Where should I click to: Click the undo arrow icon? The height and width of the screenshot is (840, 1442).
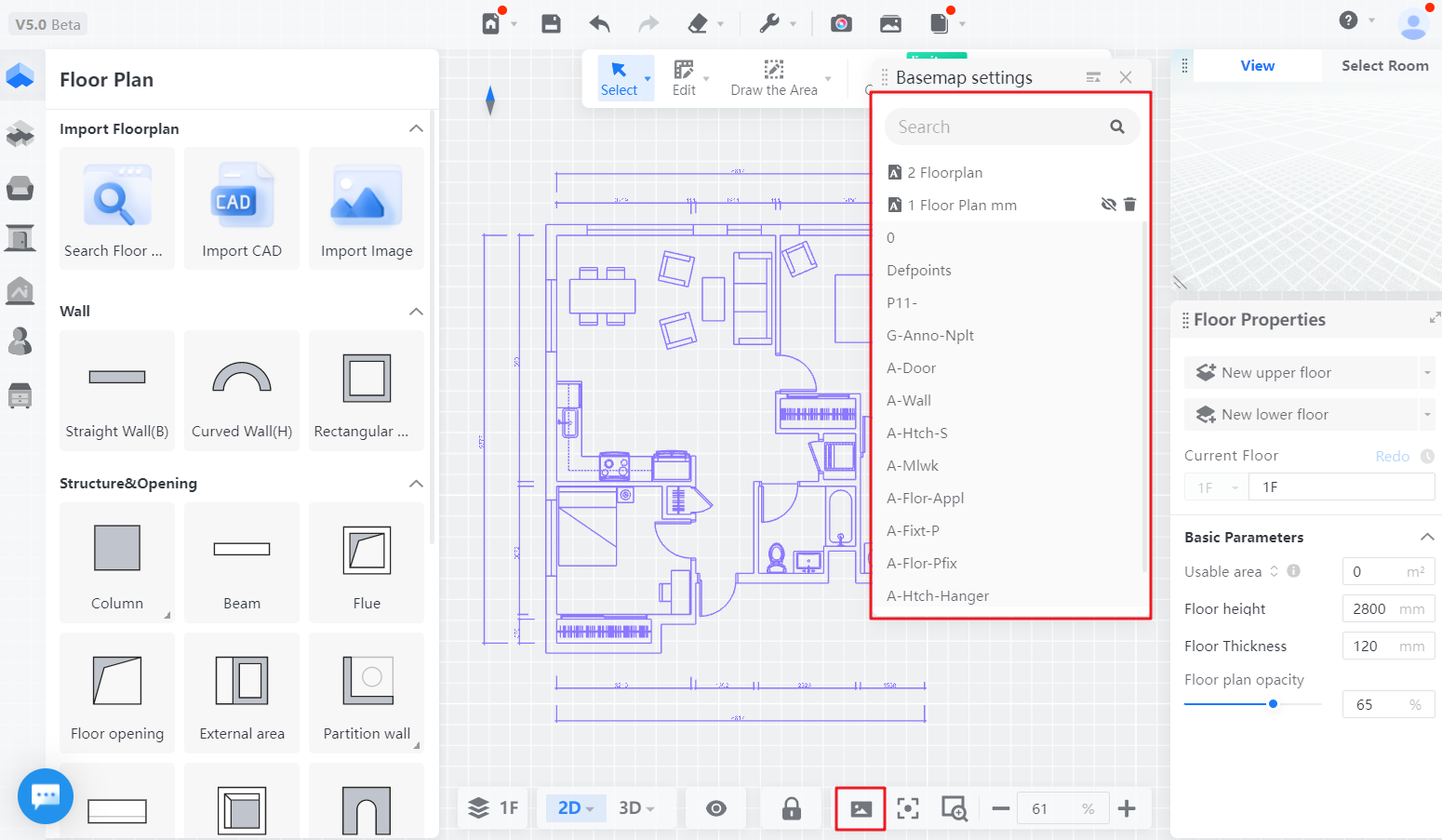click(x=599, y=24)
